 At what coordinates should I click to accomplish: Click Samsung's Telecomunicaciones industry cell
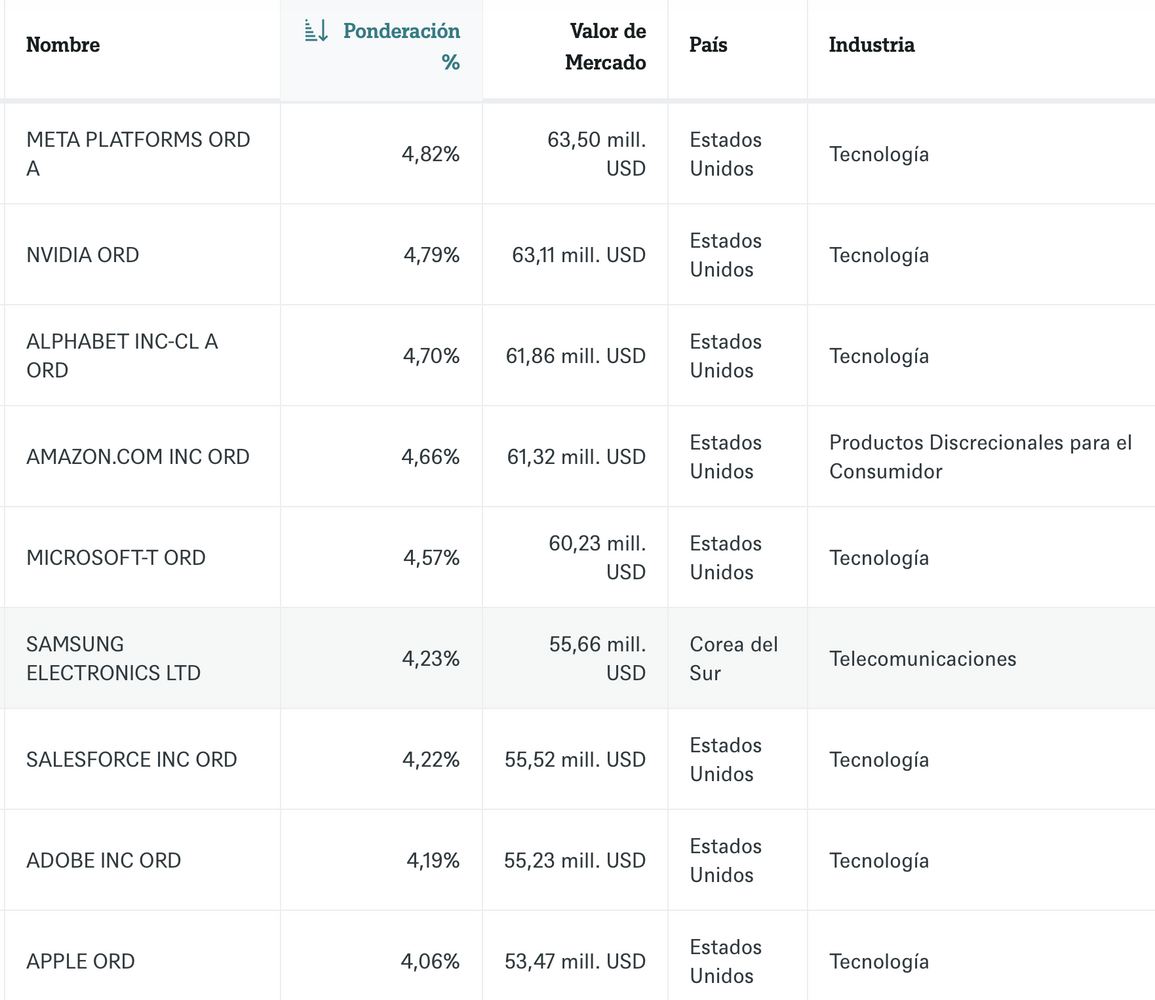click(x=922, y=659)
